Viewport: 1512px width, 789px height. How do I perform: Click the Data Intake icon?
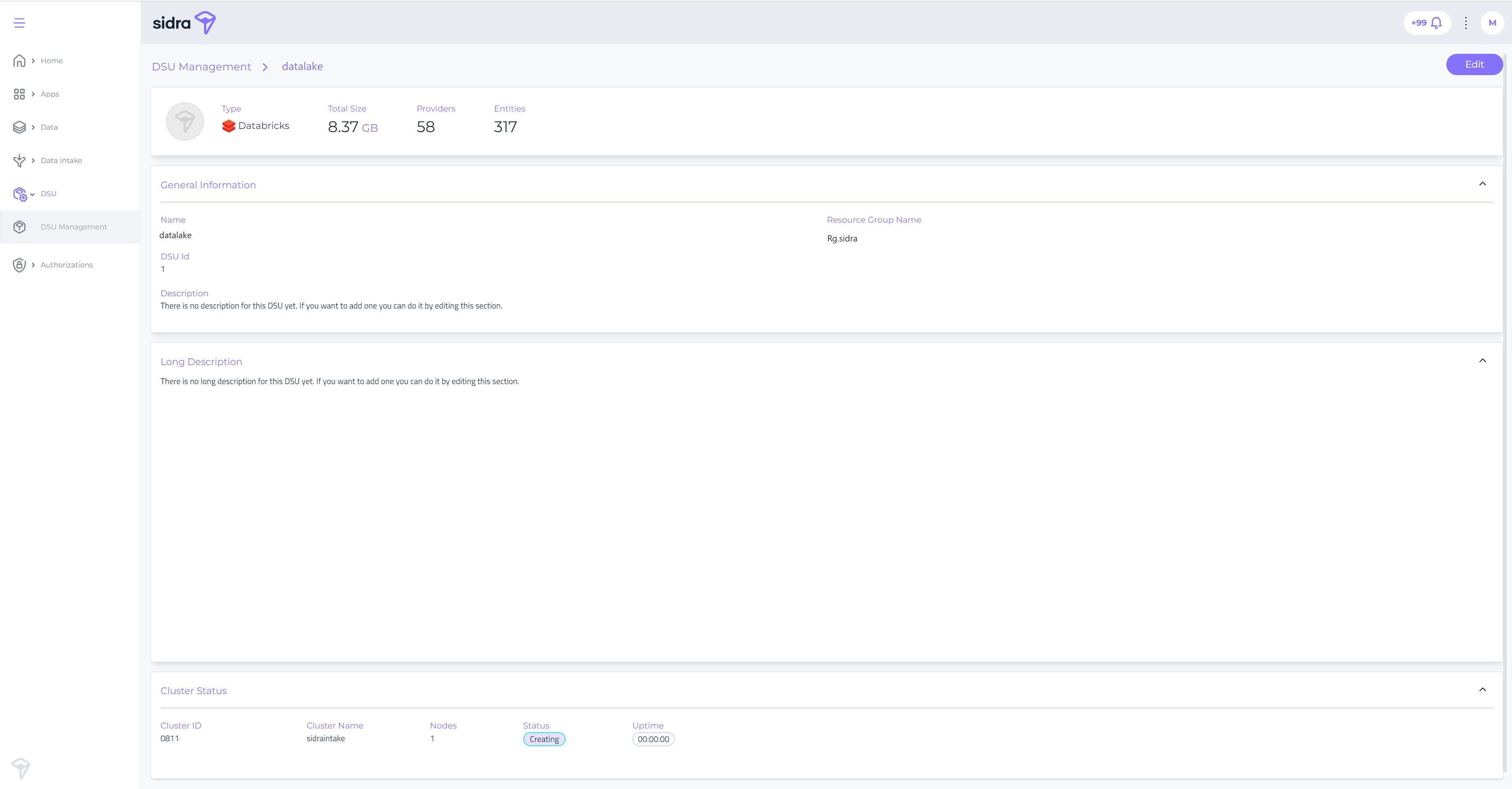click(x=19, y=160)
